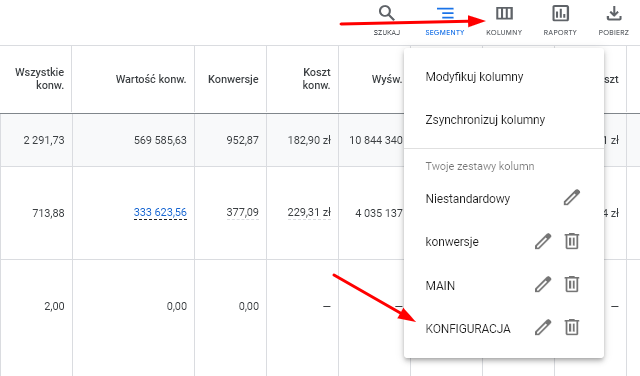Image resolution: width=640 pixels, height=376 pixels.
Task: Apply the KONFIGURACJA column set
Action: (x=468, y=329)
